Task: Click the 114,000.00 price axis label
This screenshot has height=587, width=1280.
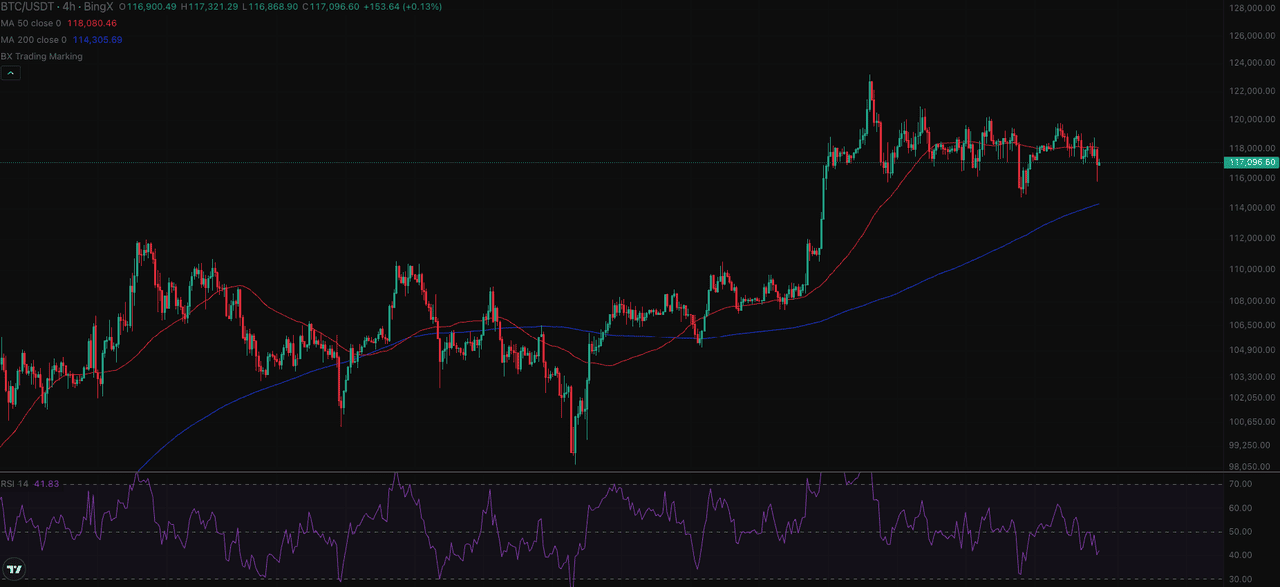Action: pos(1252,208)
